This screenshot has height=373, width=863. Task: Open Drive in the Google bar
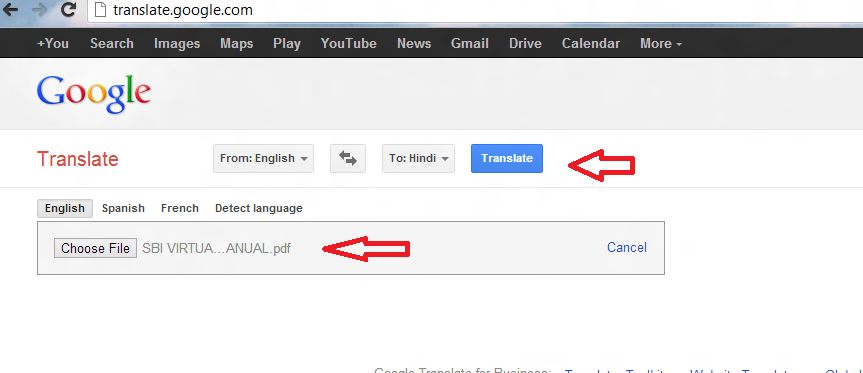[525, 43]
